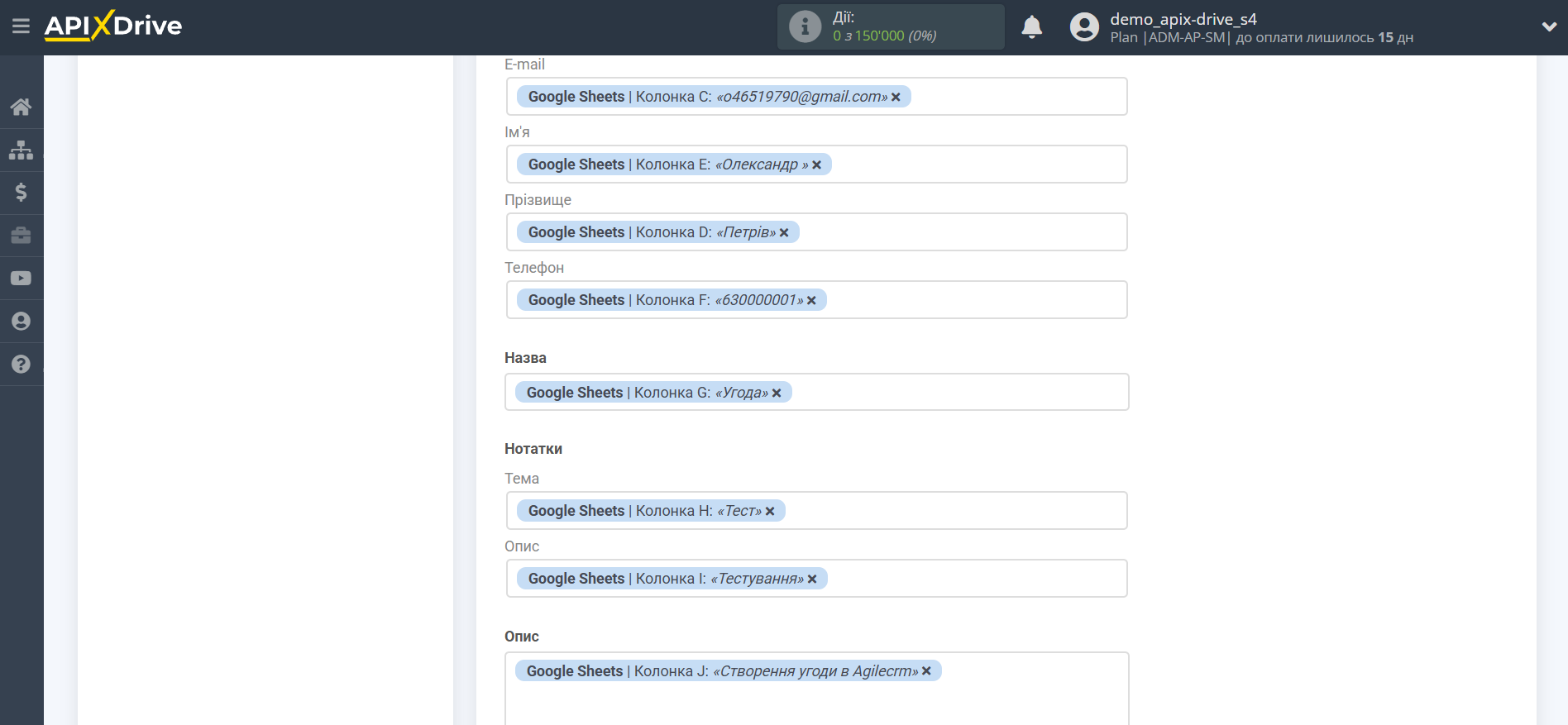Click into the Назва input field

pyautogui.click(x=816, y=392)
